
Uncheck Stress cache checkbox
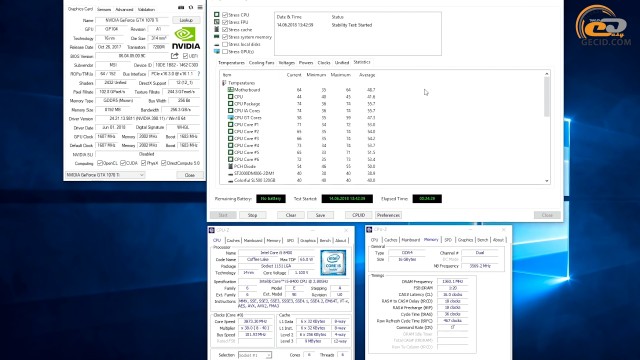point(225,29)
